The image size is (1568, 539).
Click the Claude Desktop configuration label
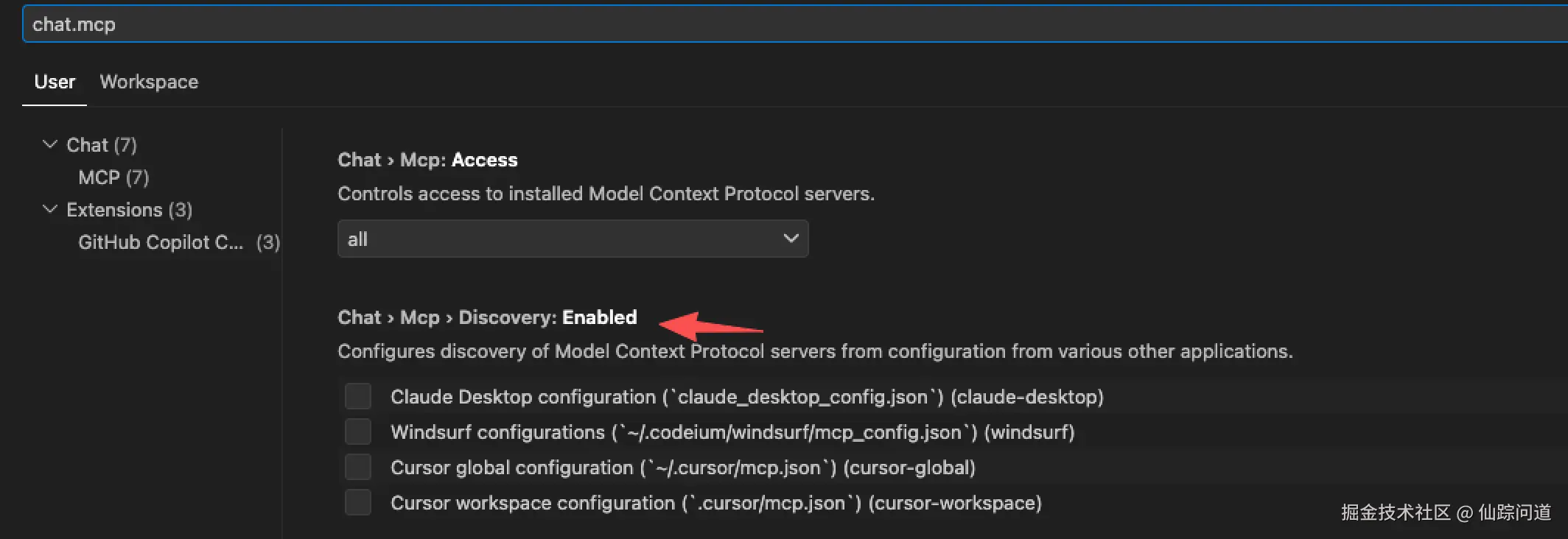pos(746,397)
